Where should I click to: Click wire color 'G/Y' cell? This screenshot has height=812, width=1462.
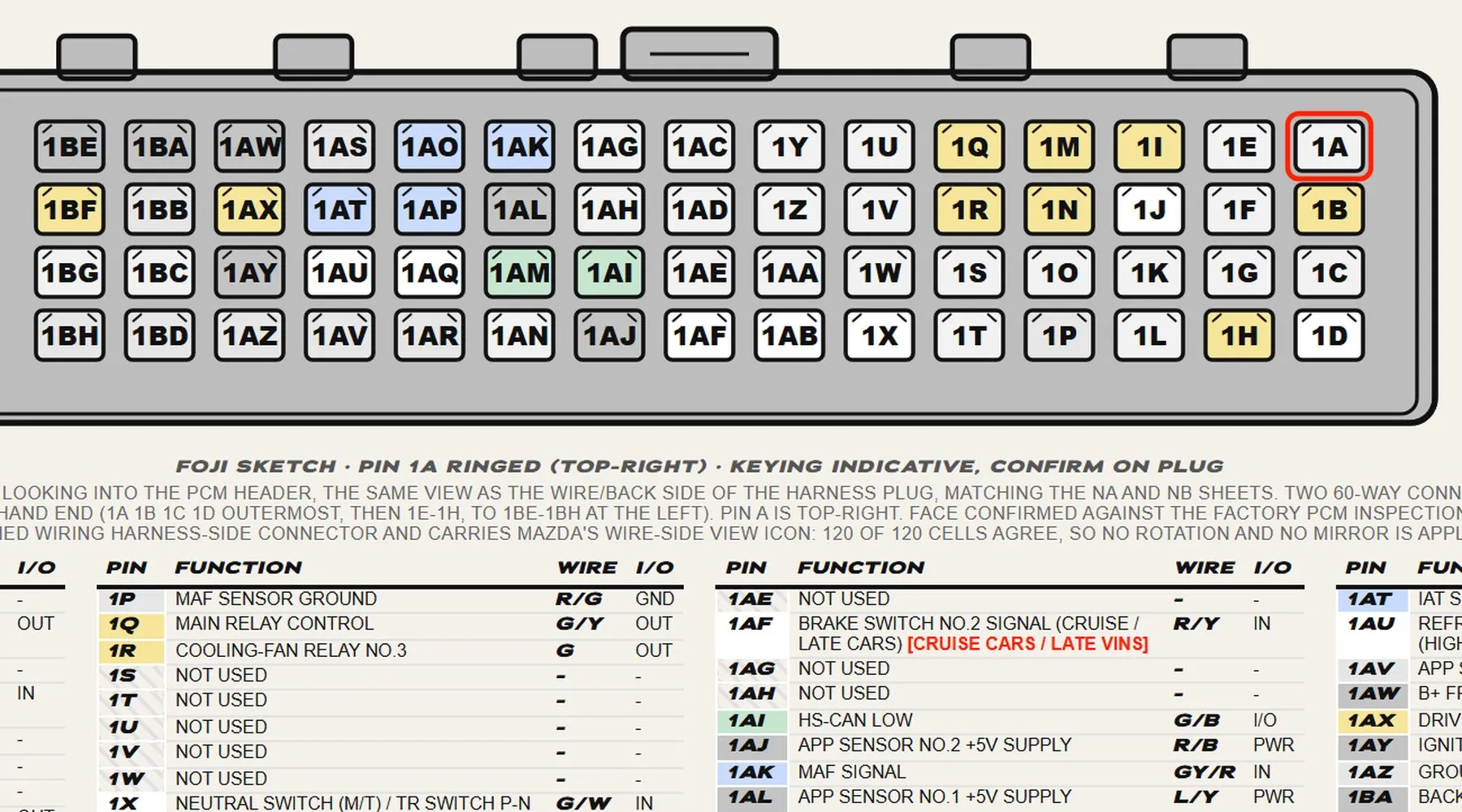click(x=580, y=624)
